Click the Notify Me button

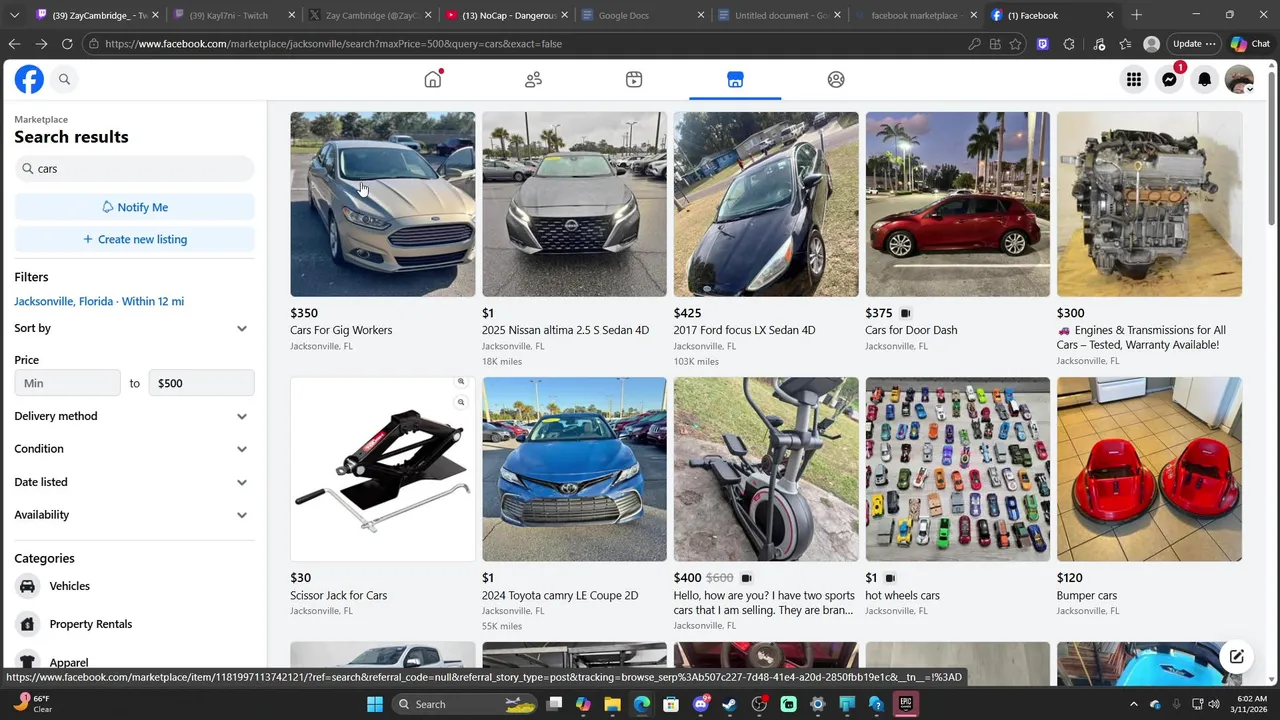134,207
